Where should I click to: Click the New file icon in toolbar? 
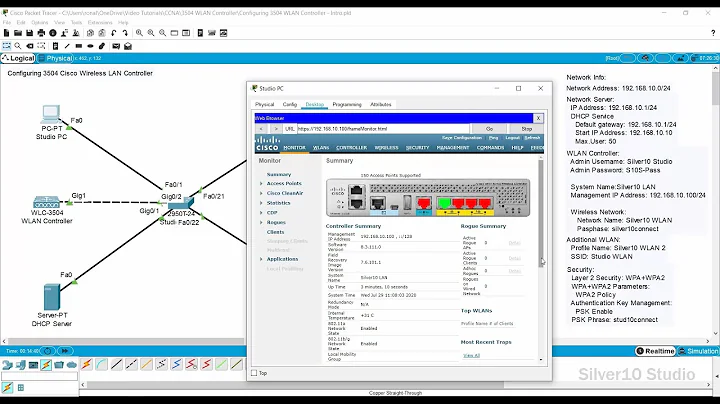pyautogui.click(x=6, y=33)
